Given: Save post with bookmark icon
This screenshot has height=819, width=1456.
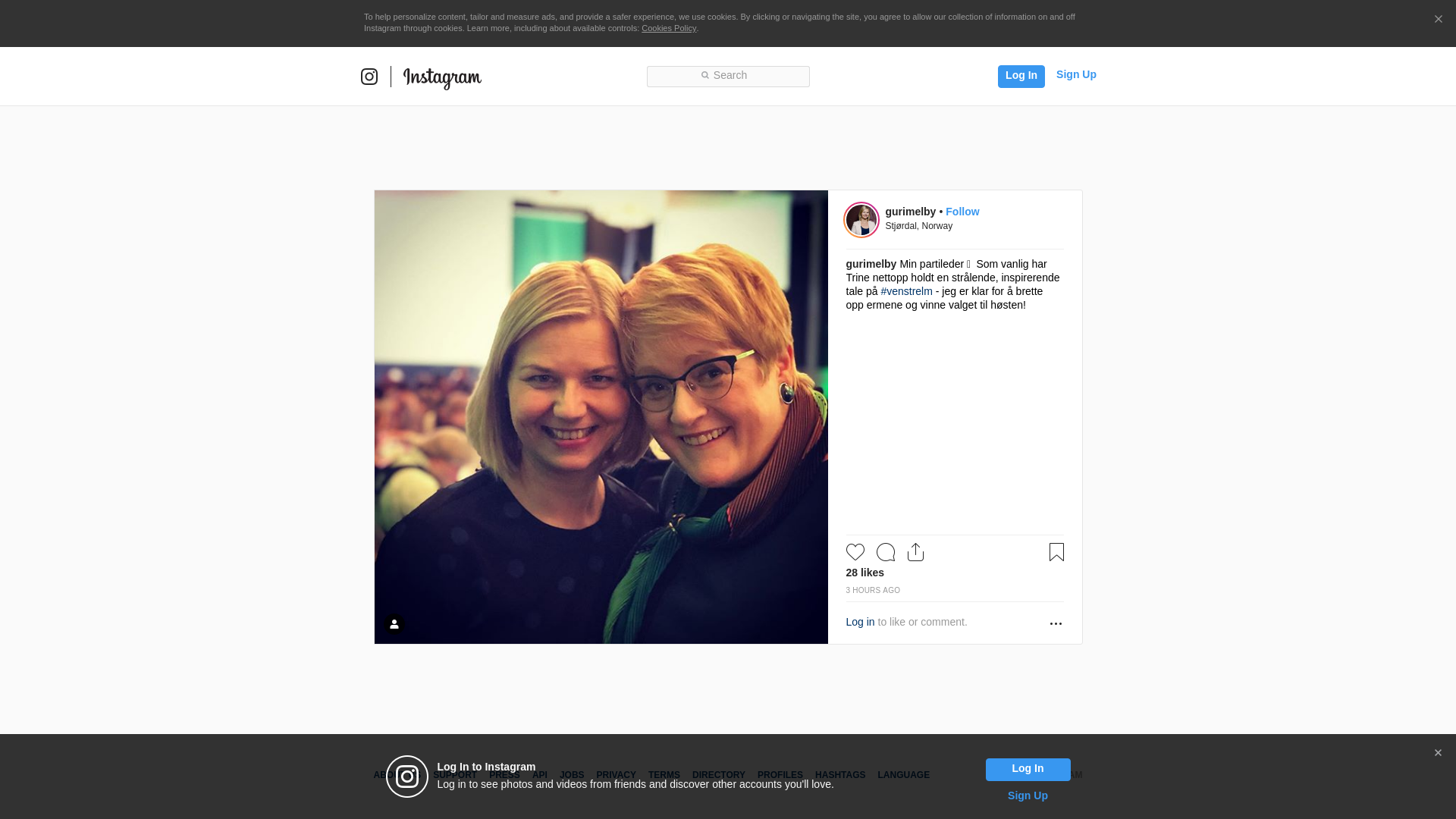Looking at the screenshot, I should pos(1056,552).
